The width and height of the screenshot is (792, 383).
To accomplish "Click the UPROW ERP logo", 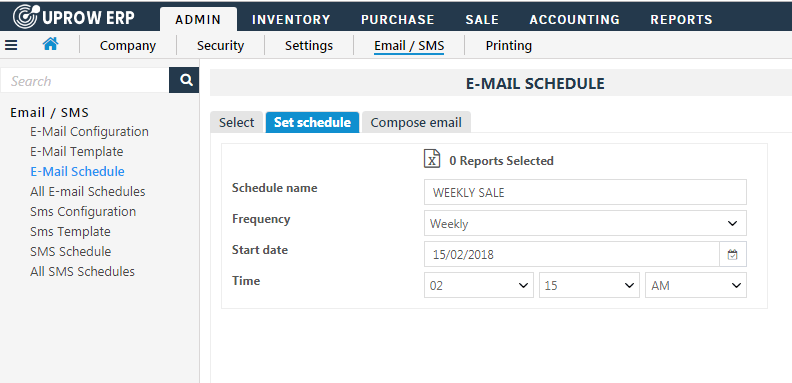I will click(x=74, y=17).
